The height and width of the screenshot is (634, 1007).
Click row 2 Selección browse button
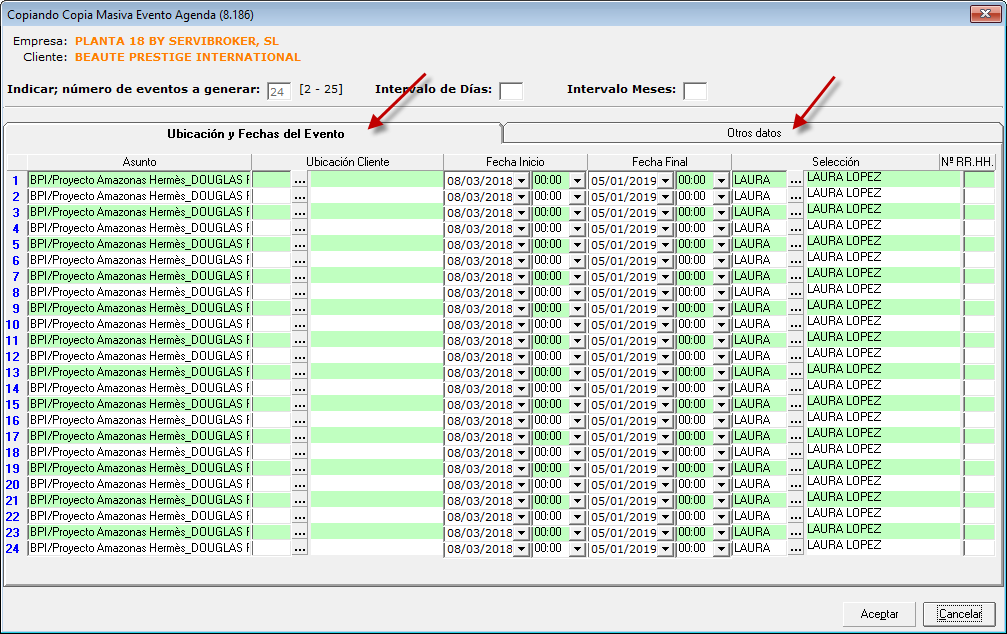tap(796, 197)
